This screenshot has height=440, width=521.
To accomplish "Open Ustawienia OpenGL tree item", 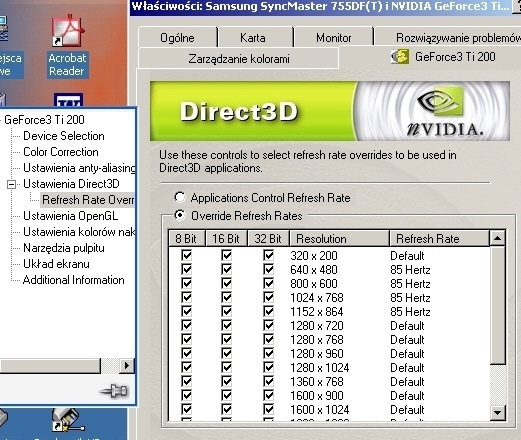I will click(70, 216).
